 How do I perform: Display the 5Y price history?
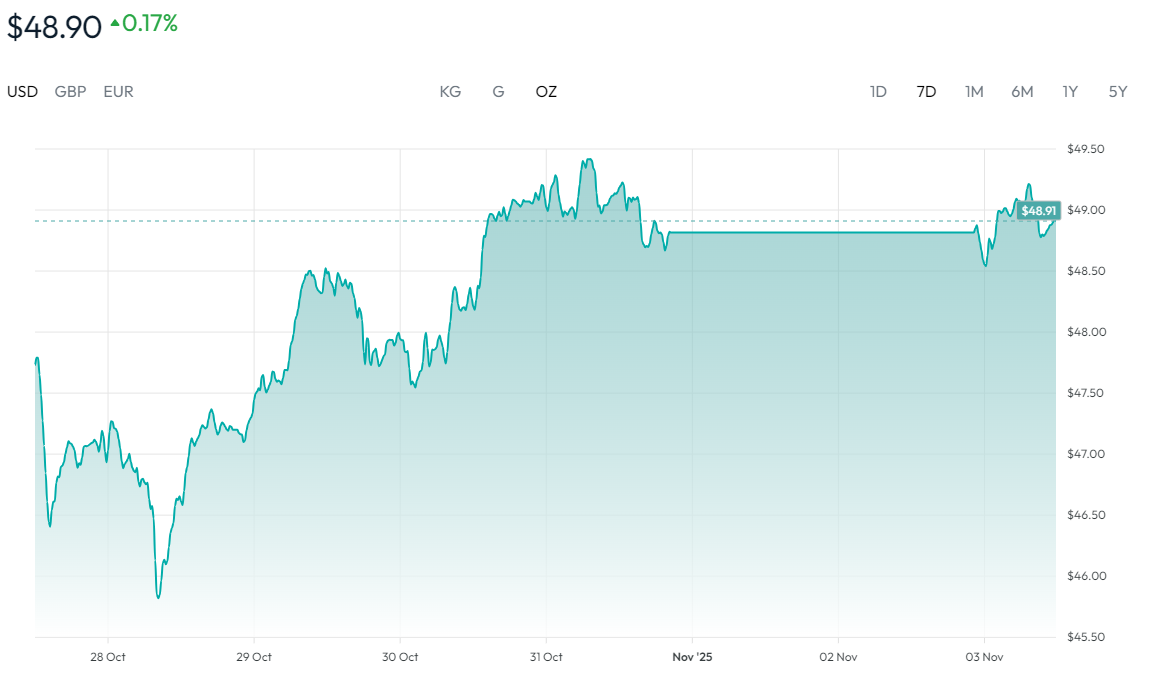point(1118,92)
